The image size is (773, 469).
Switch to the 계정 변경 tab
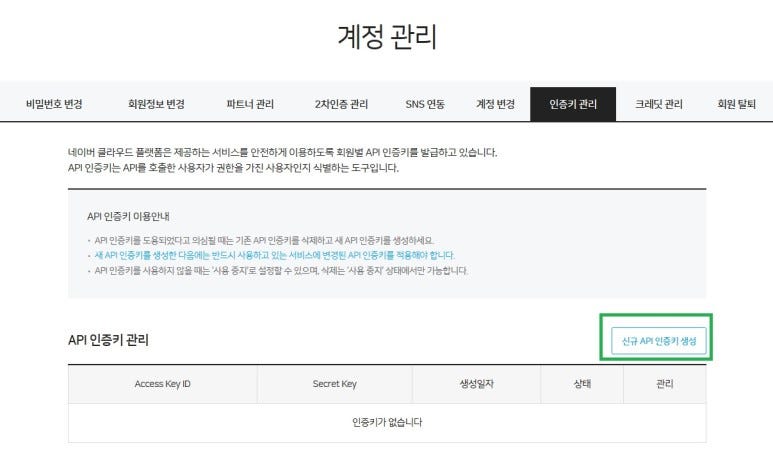pyautogui.click(x=495, y=104)
